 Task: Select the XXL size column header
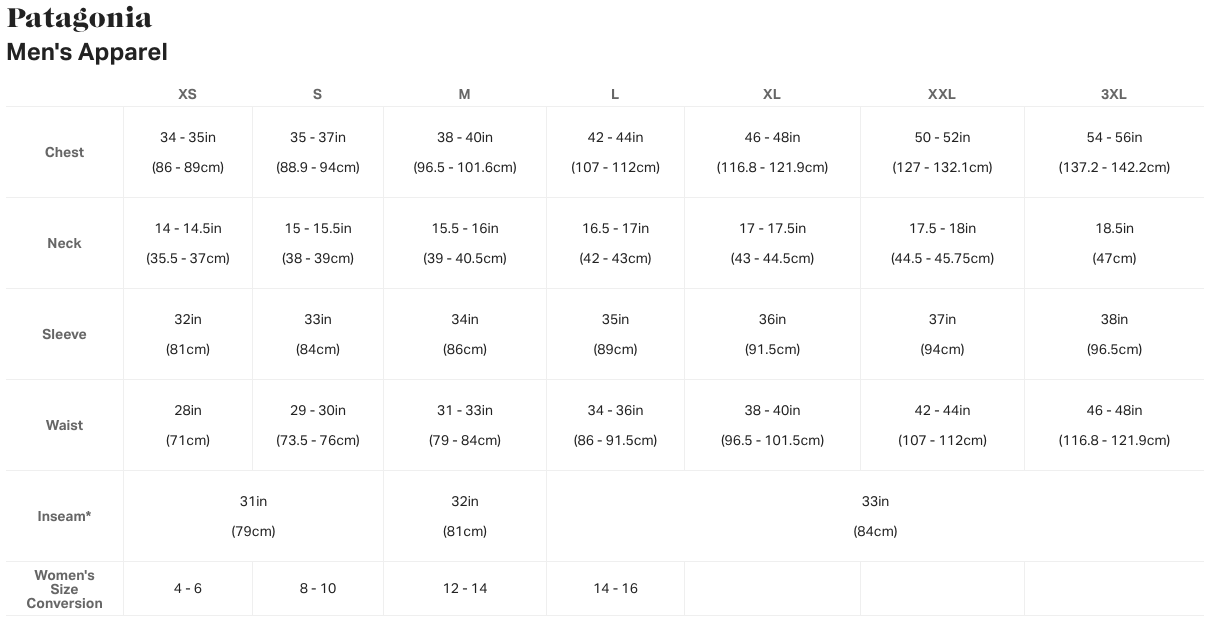941,94
